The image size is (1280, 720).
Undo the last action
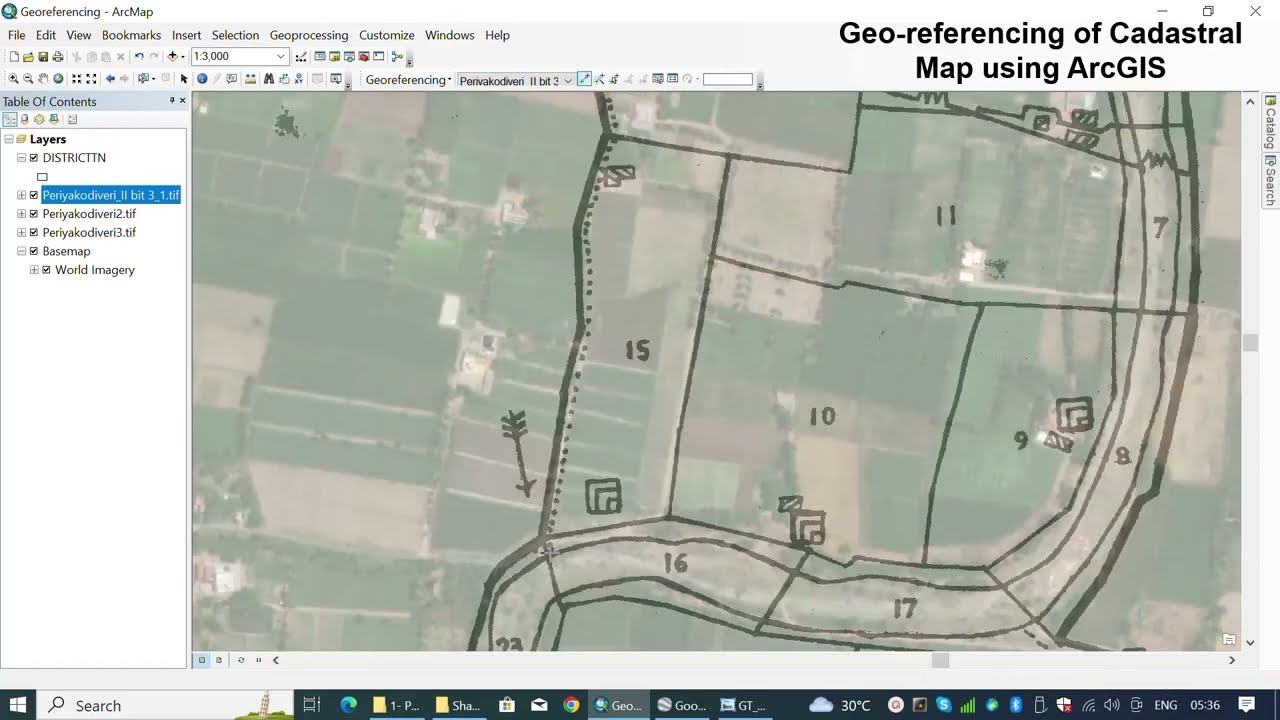pos(139,57)
